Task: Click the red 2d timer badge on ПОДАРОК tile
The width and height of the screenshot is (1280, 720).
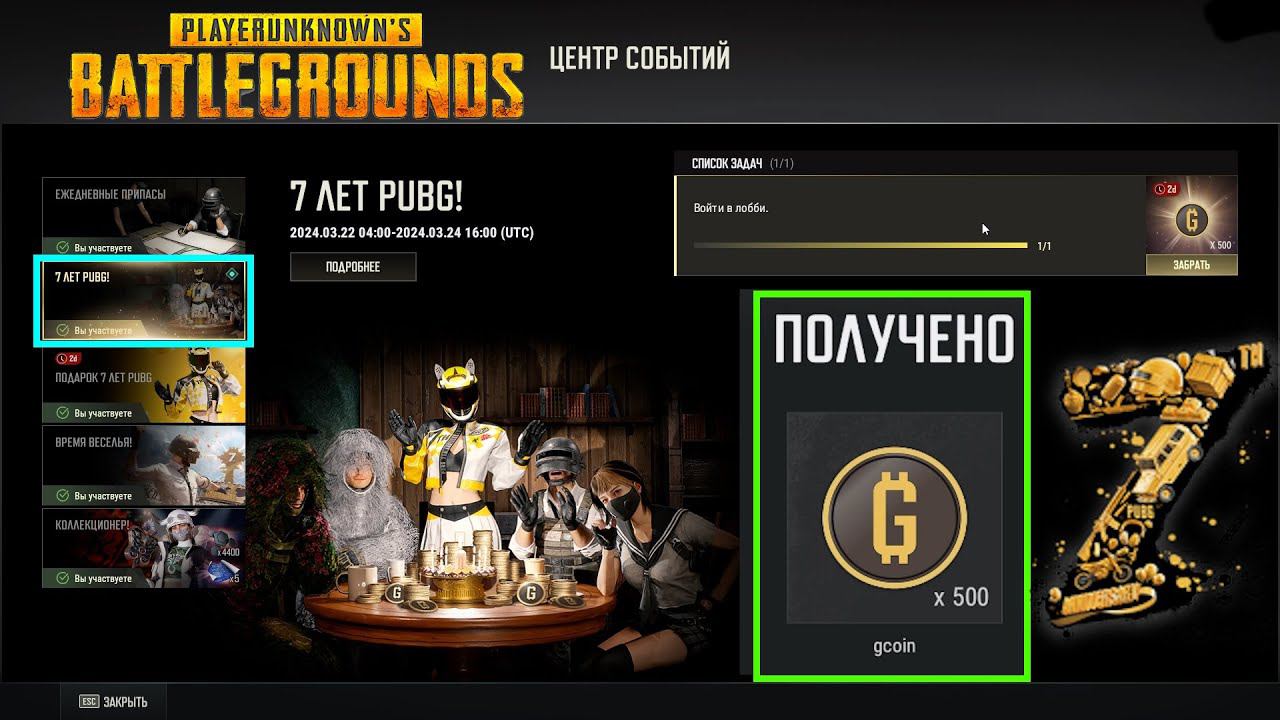Action: (68, 358)
